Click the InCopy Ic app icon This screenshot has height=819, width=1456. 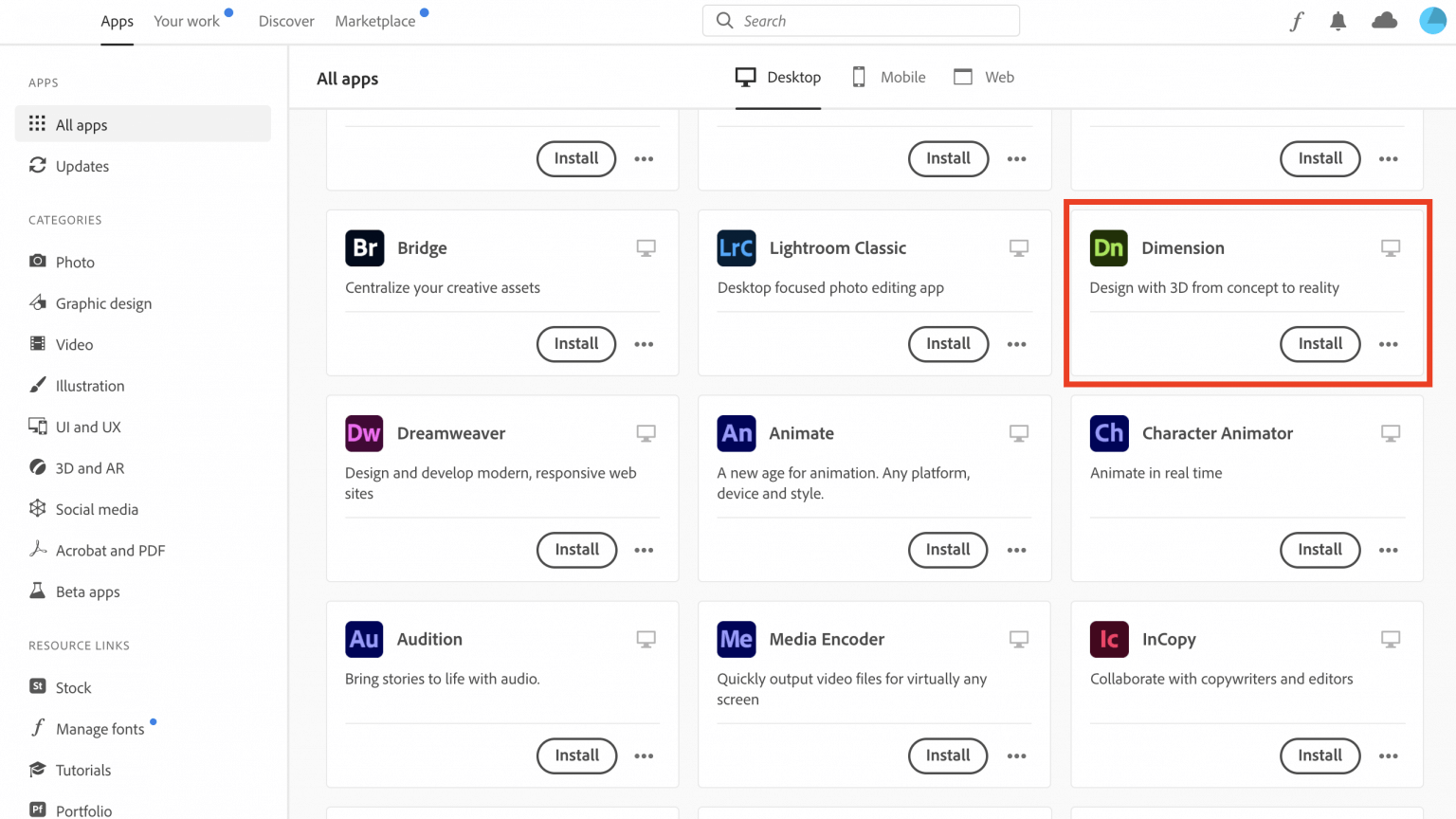coord(1109,639)
